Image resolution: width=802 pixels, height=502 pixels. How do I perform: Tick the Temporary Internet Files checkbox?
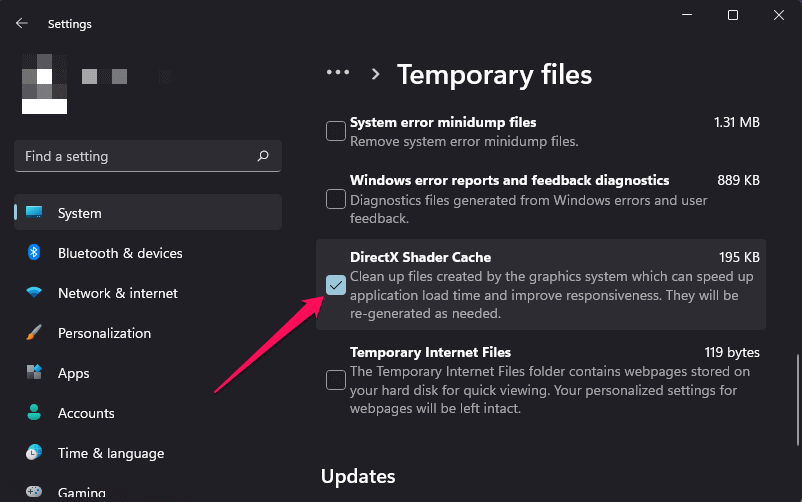336,380
